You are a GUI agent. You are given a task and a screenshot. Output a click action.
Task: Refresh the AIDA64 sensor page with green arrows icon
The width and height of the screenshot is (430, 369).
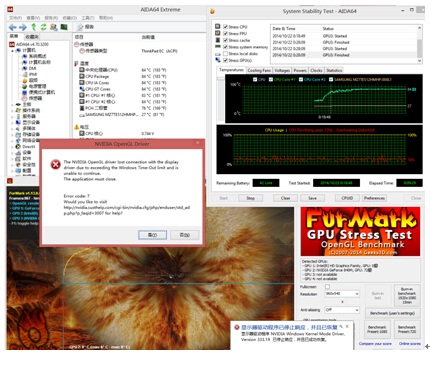(43, 27)
